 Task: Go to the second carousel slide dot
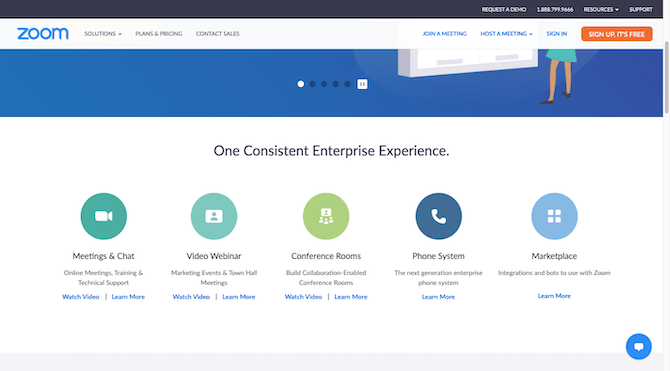[312, 84]
